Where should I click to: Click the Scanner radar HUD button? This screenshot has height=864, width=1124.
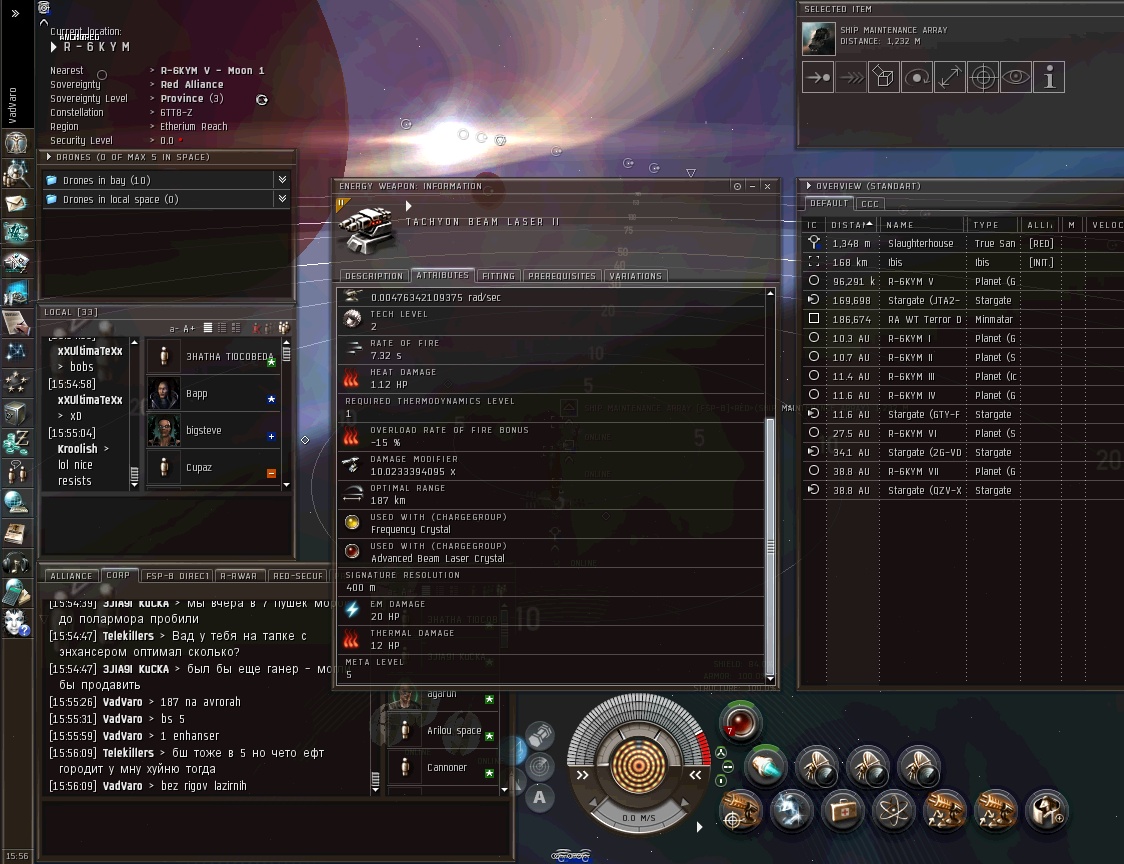coord(540,766)
